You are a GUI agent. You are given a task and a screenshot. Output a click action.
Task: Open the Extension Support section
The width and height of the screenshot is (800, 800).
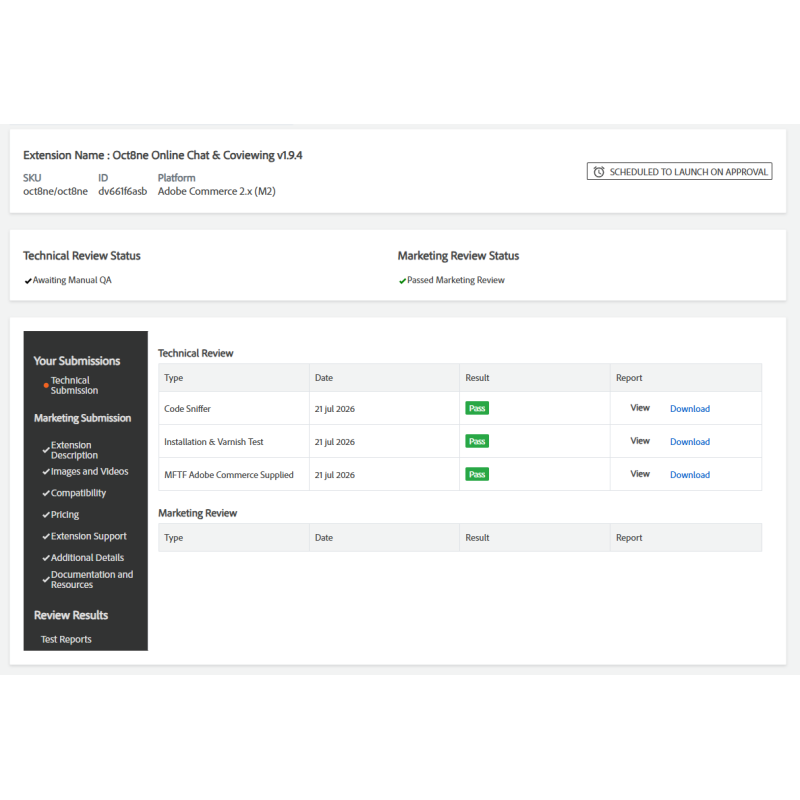point(89,536)
